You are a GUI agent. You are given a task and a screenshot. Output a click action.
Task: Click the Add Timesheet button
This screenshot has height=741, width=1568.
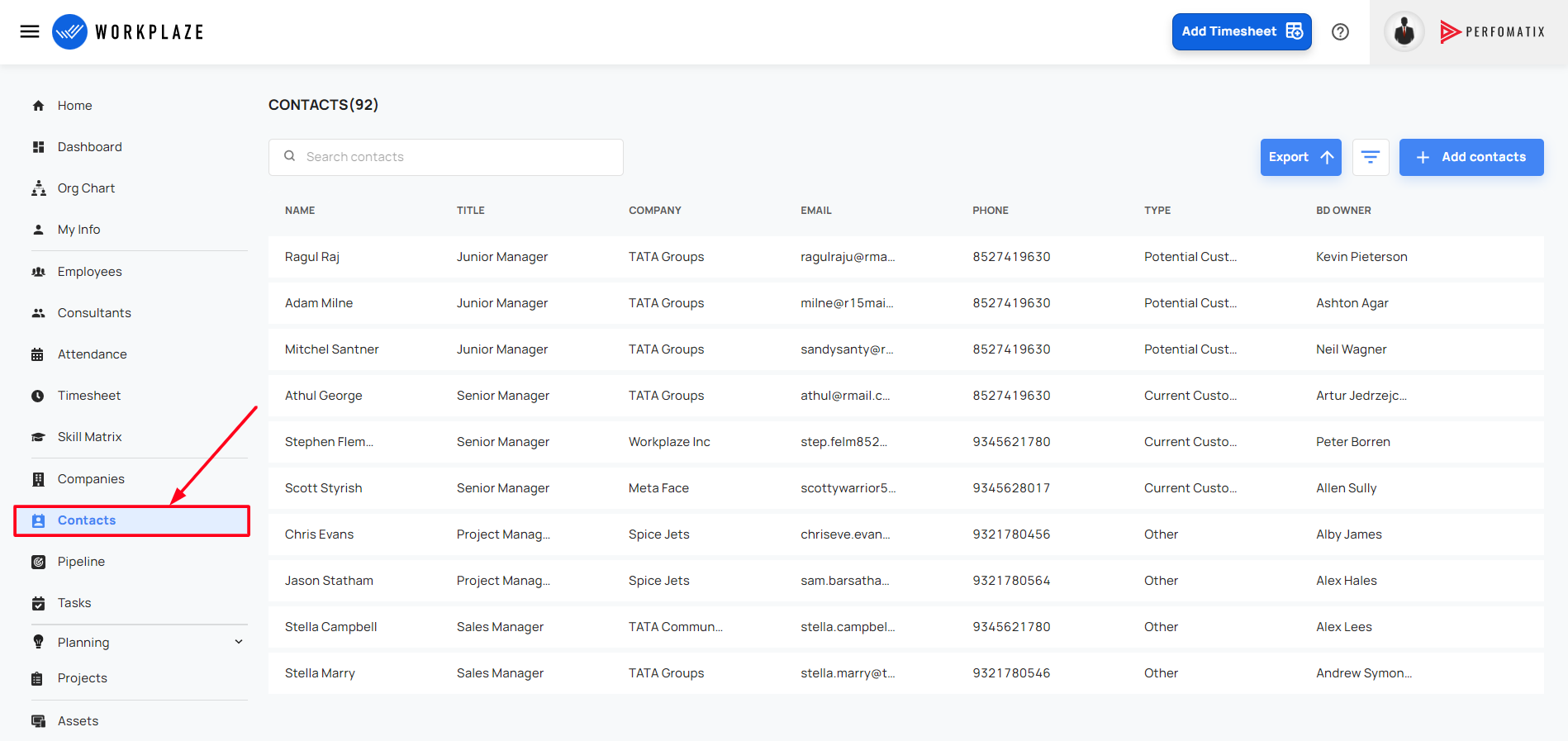[1242, 31]
